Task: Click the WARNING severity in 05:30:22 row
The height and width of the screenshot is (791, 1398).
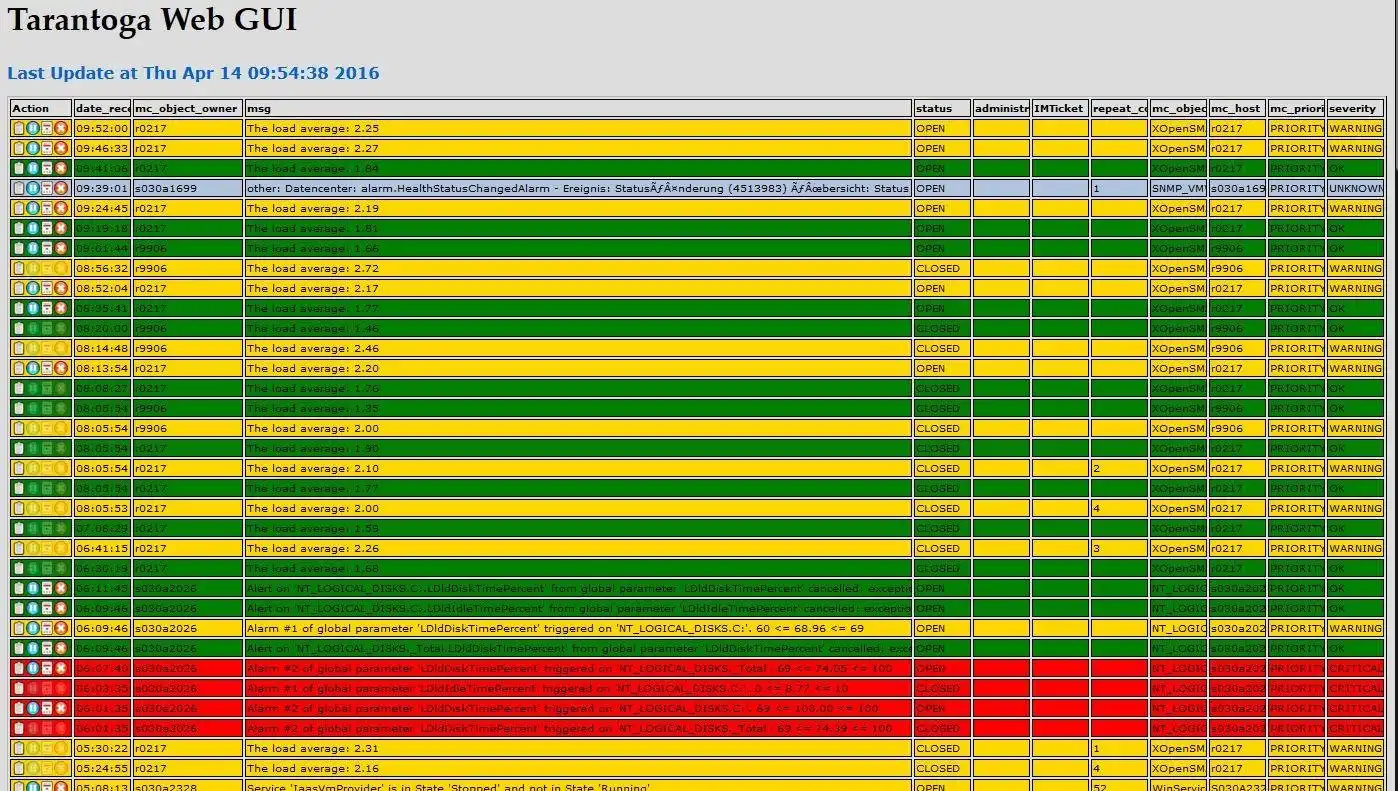Action: pyautogui.click(x=1355, y=748)
